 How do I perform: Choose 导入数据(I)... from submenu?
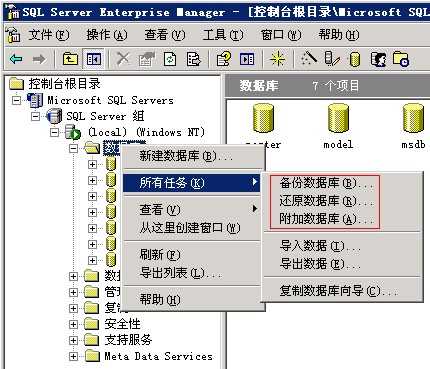pos(342,246)
